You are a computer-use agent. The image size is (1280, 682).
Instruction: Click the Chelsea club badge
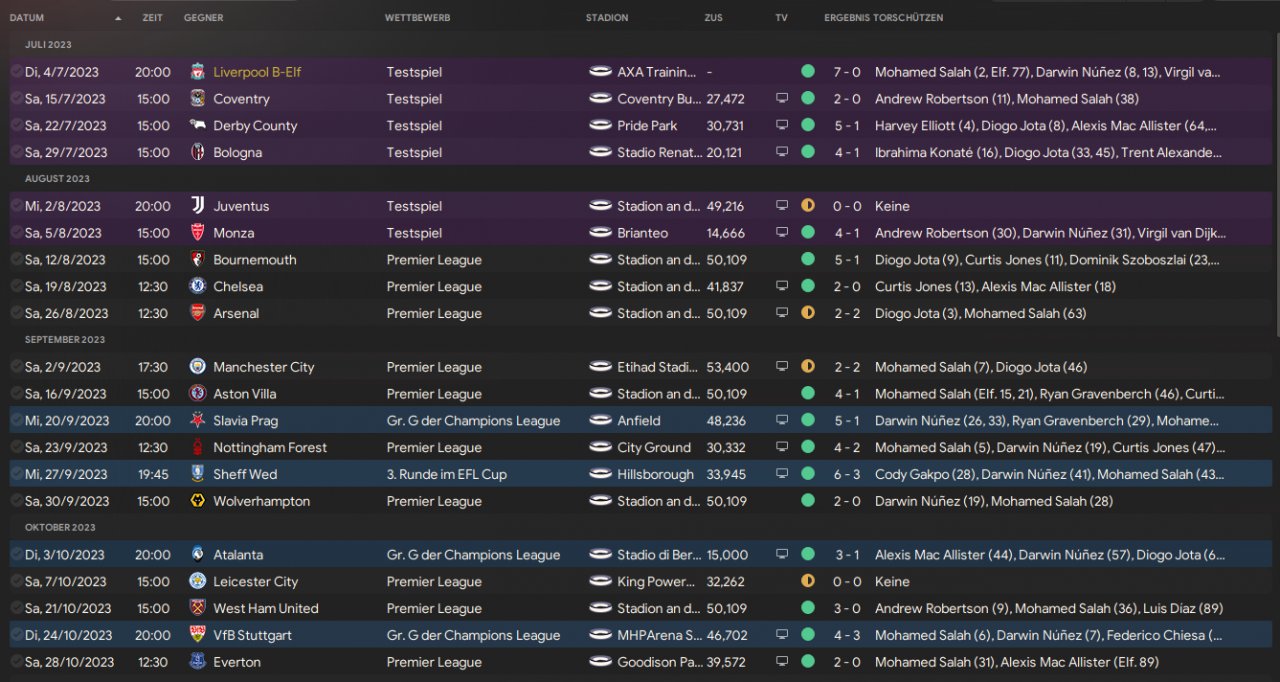(197, 286)
